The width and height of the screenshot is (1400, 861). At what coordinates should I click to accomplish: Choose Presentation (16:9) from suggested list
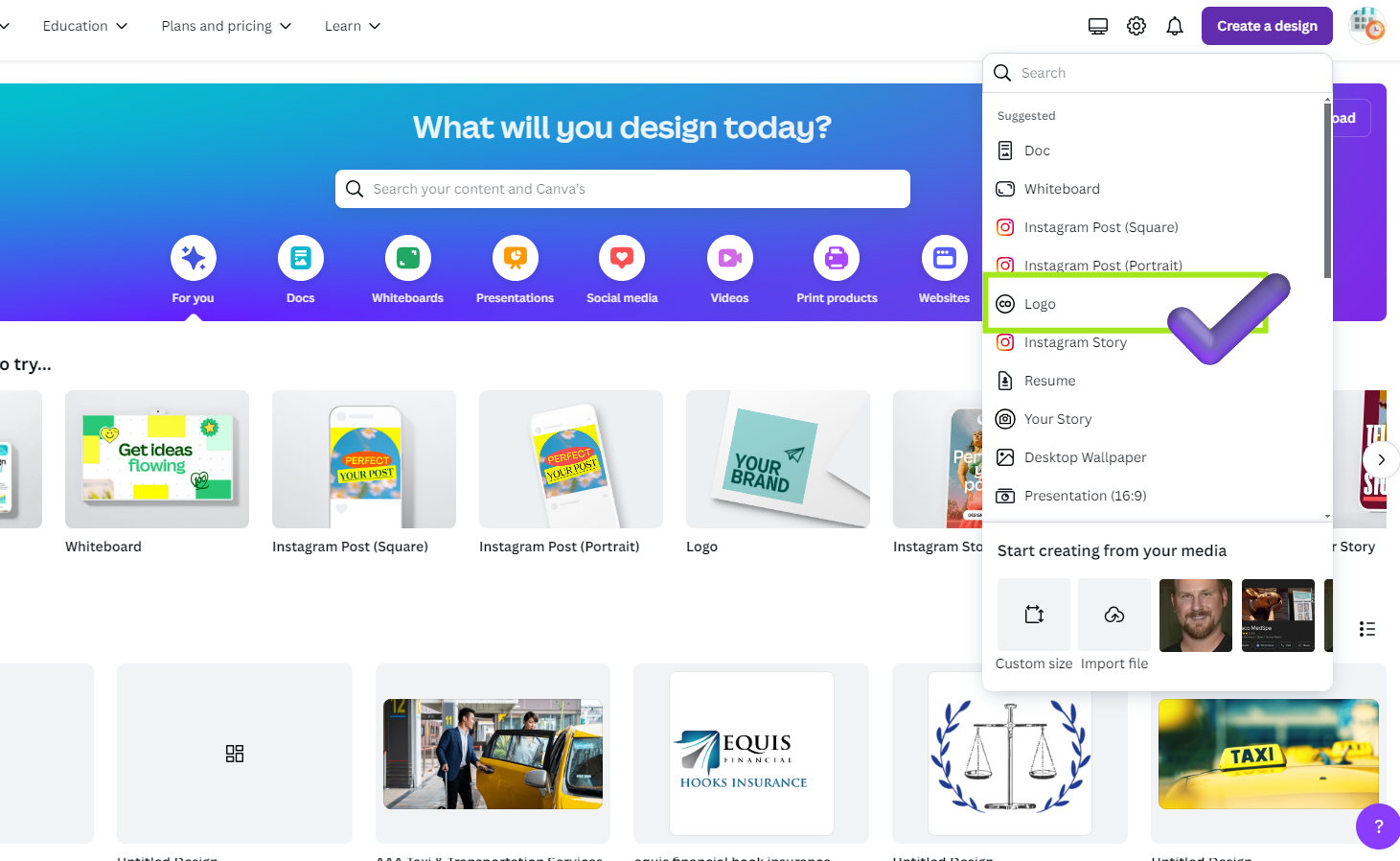coord(1154,496)
